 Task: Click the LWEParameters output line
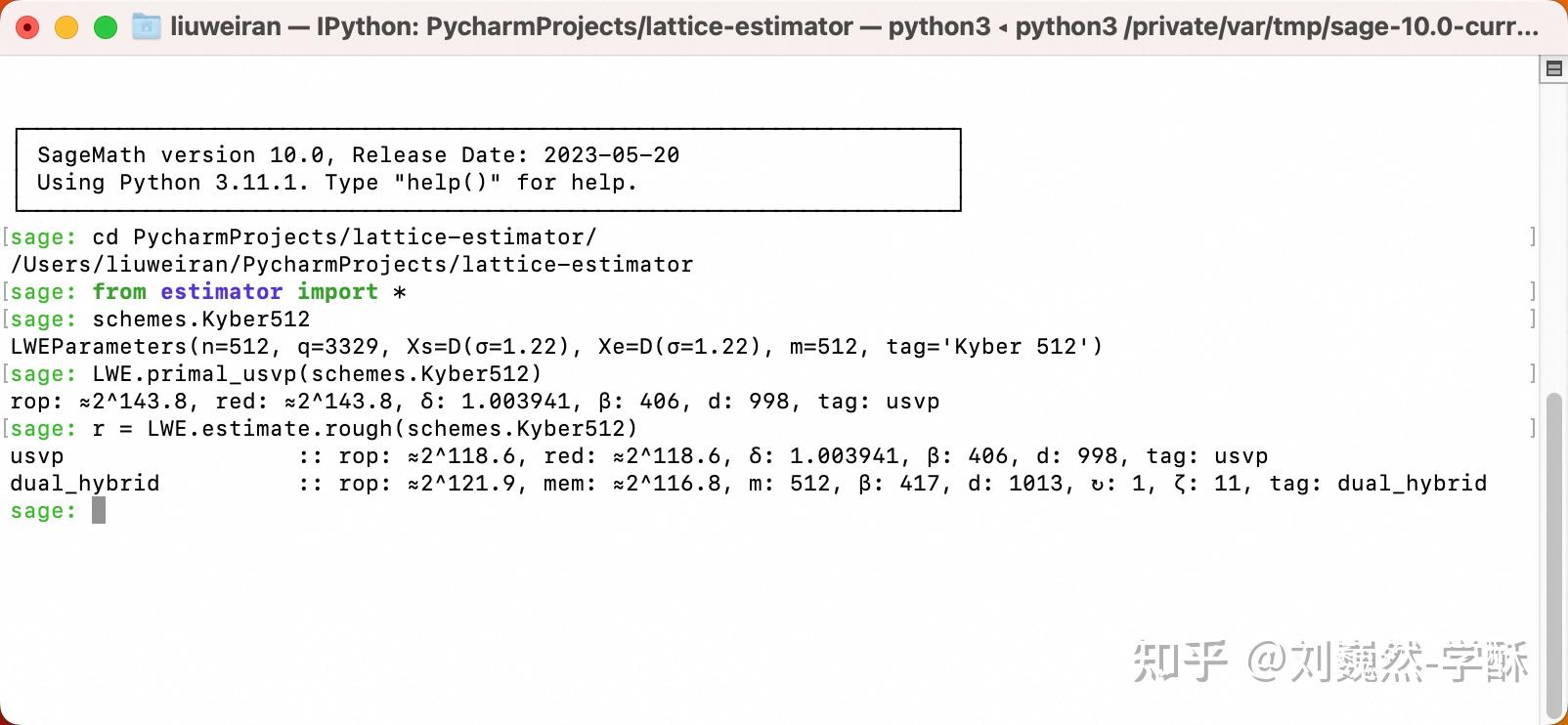(555, 347)
